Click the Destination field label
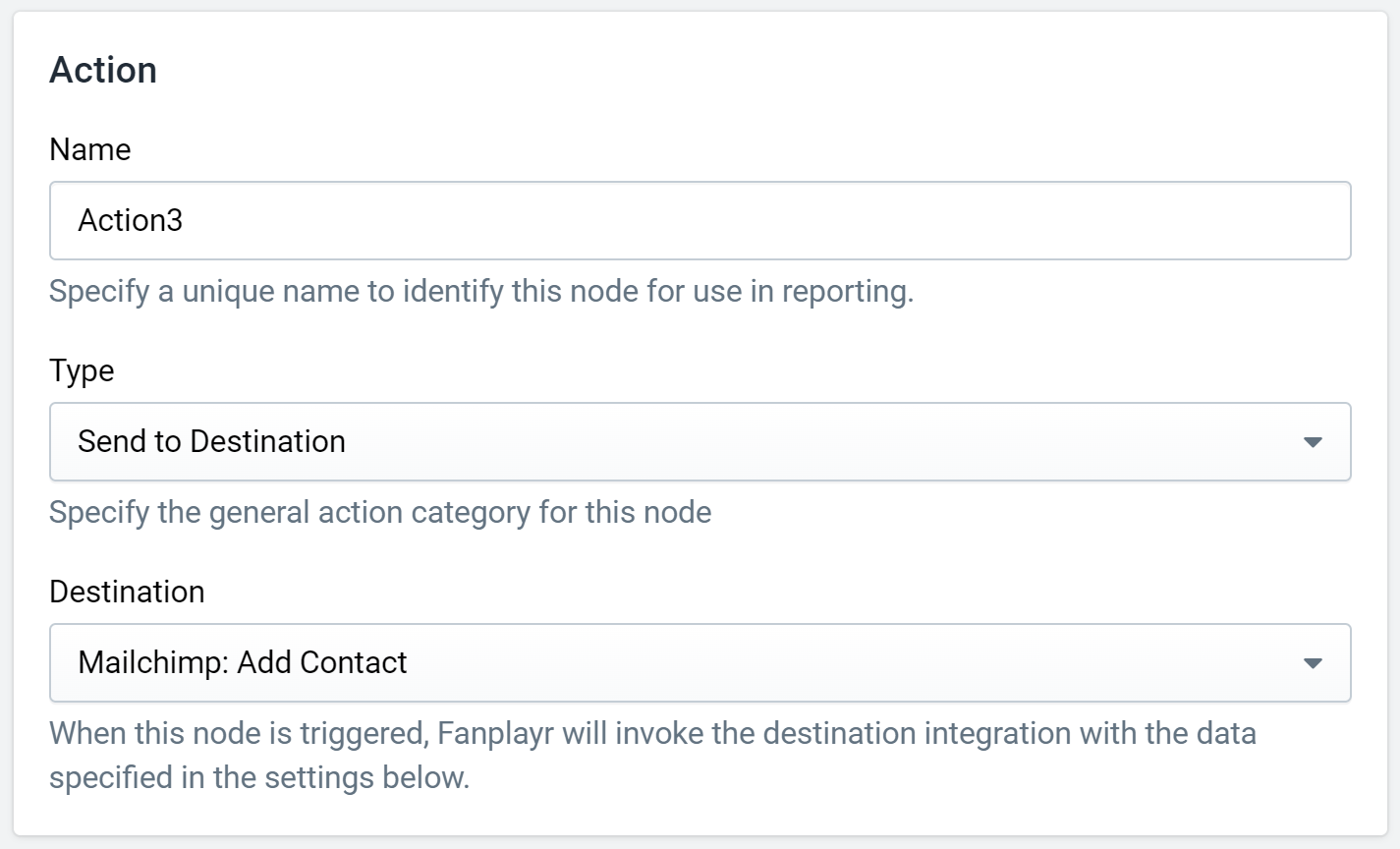 (x=127, y=592)
